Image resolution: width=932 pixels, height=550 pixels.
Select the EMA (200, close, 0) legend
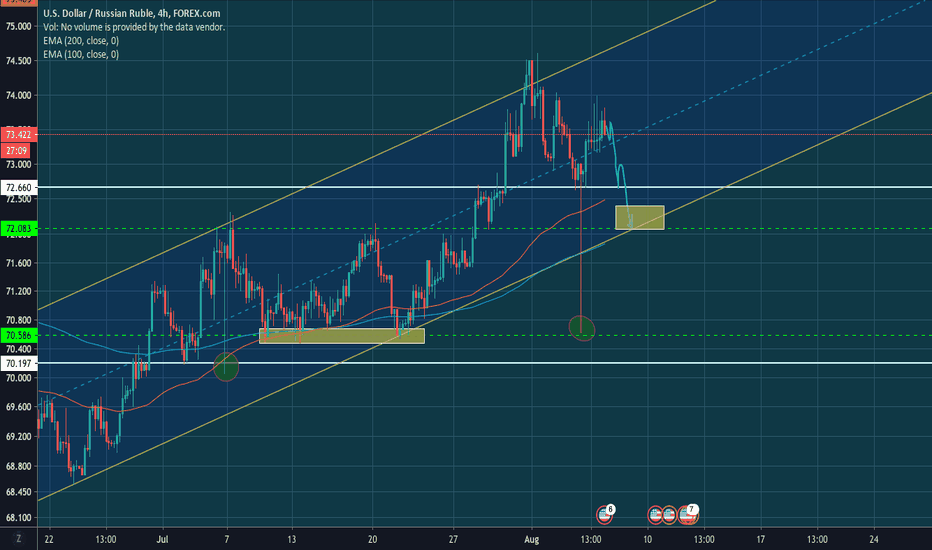coord(81,40)
